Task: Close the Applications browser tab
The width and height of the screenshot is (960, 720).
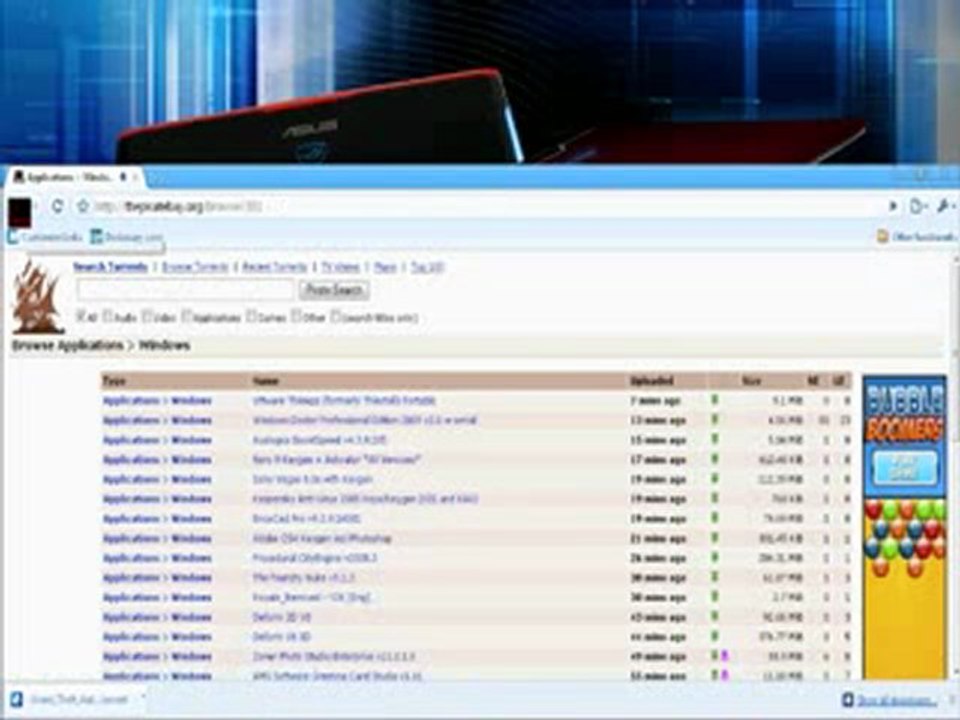Action: (135, 177)
